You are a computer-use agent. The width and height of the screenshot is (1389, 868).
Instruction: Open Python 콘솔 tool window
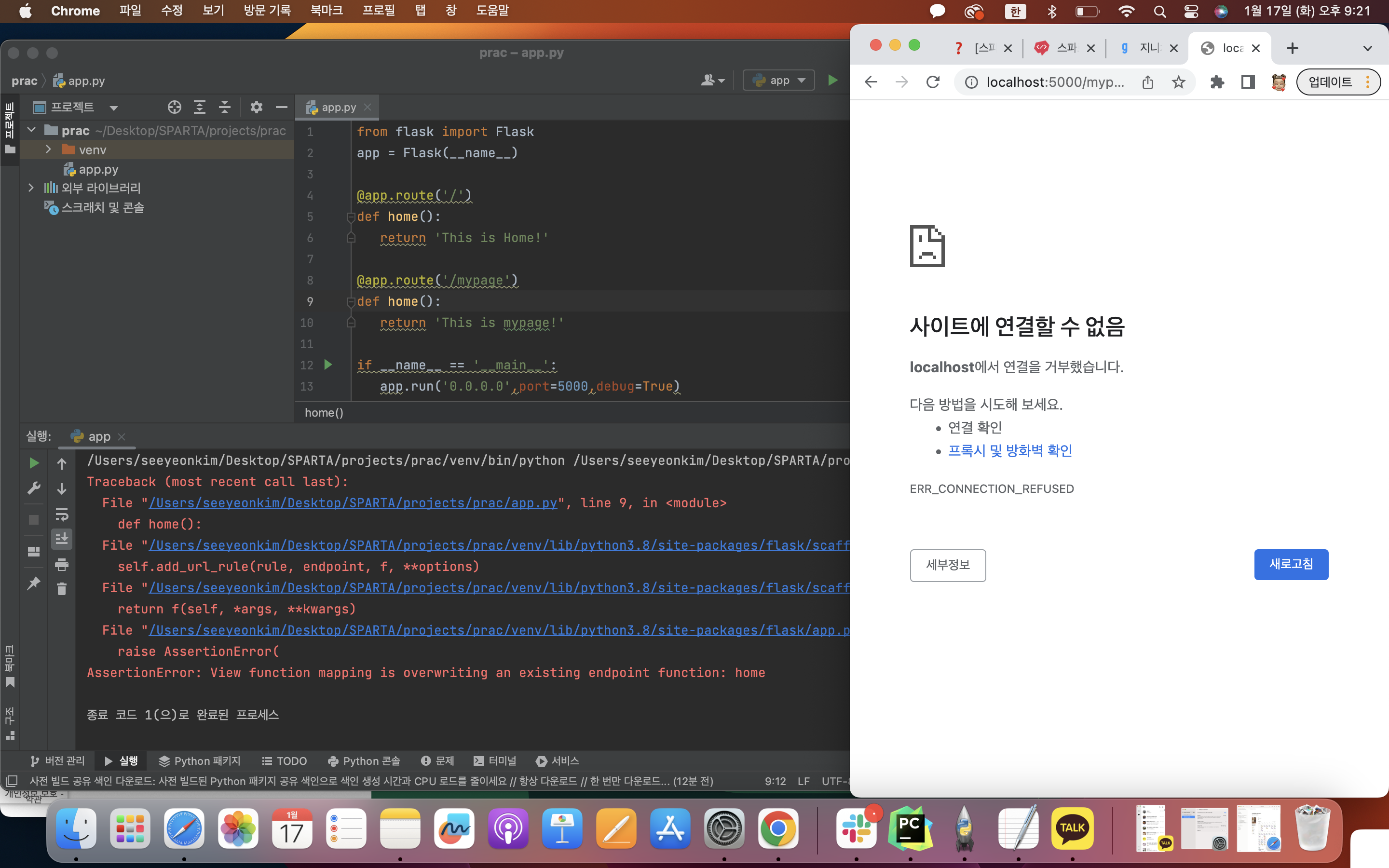[x=363, y=760]
